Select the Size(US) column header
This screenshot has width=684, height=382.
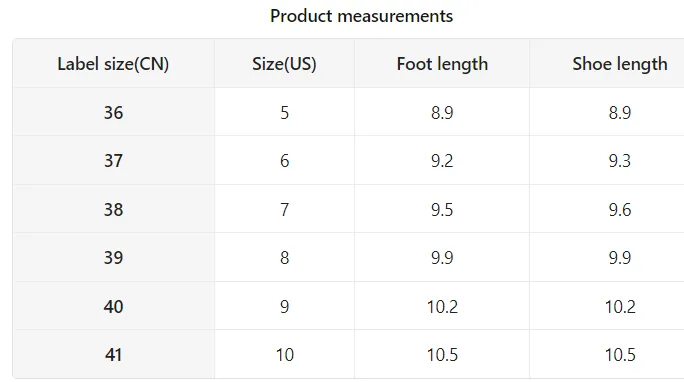(284, 64)
